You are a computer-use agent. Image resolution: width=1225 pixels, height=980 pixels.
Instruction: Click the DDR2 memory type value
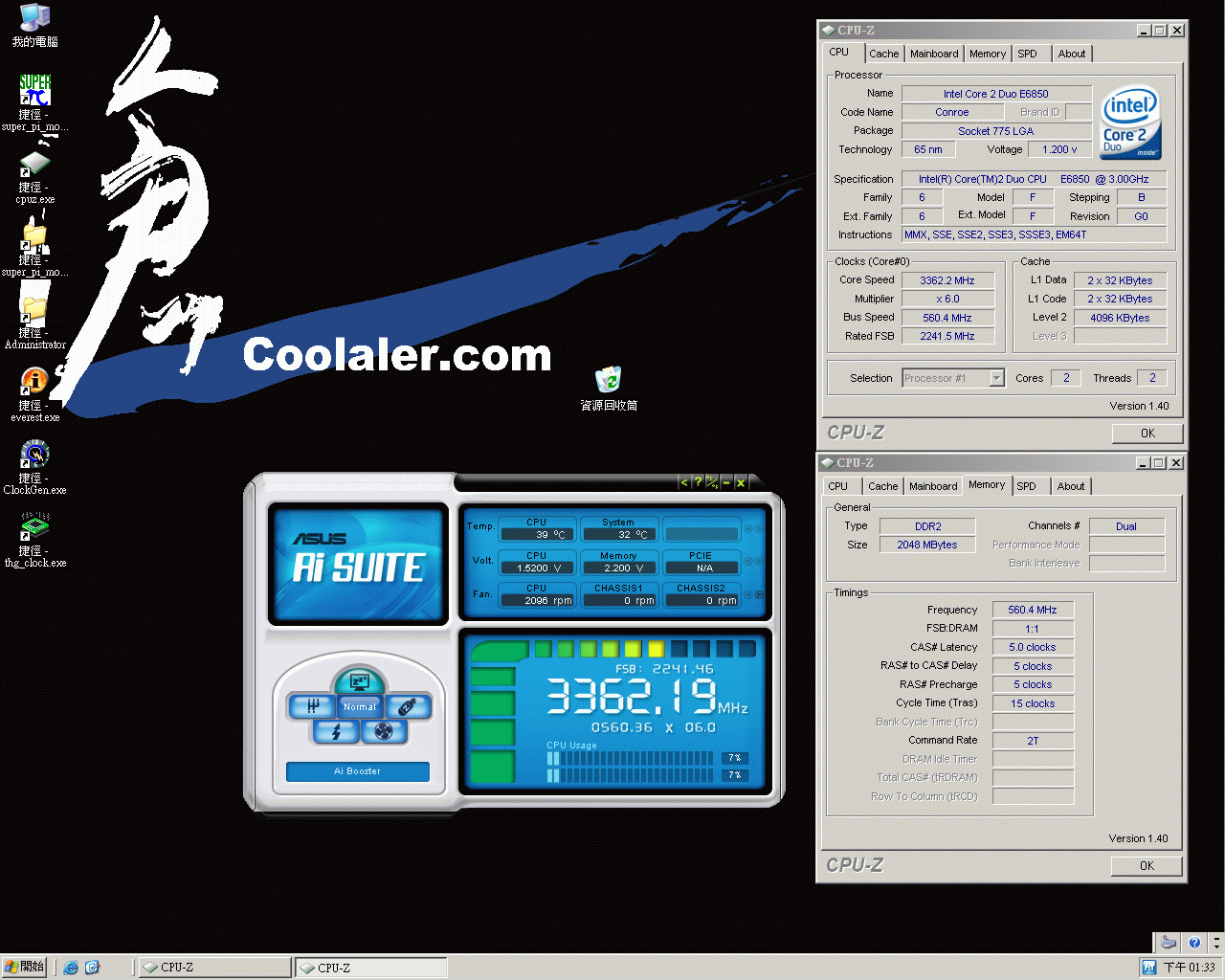click(927, 526)
